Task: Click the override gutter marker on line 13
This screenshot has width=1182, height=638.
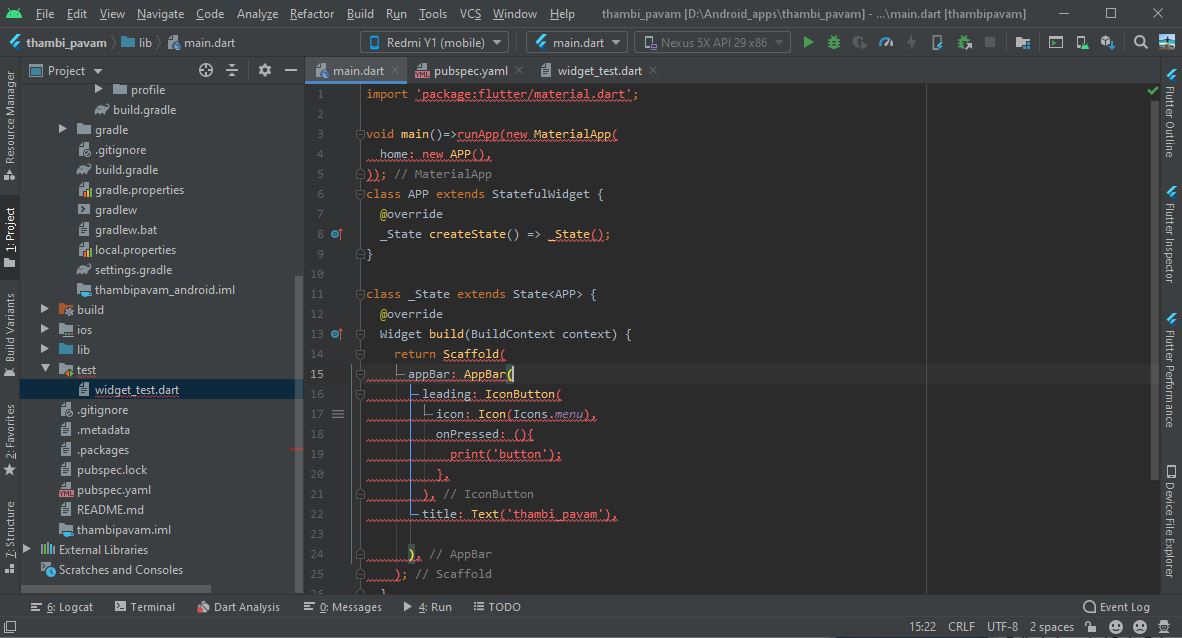Action: point(336,334)
